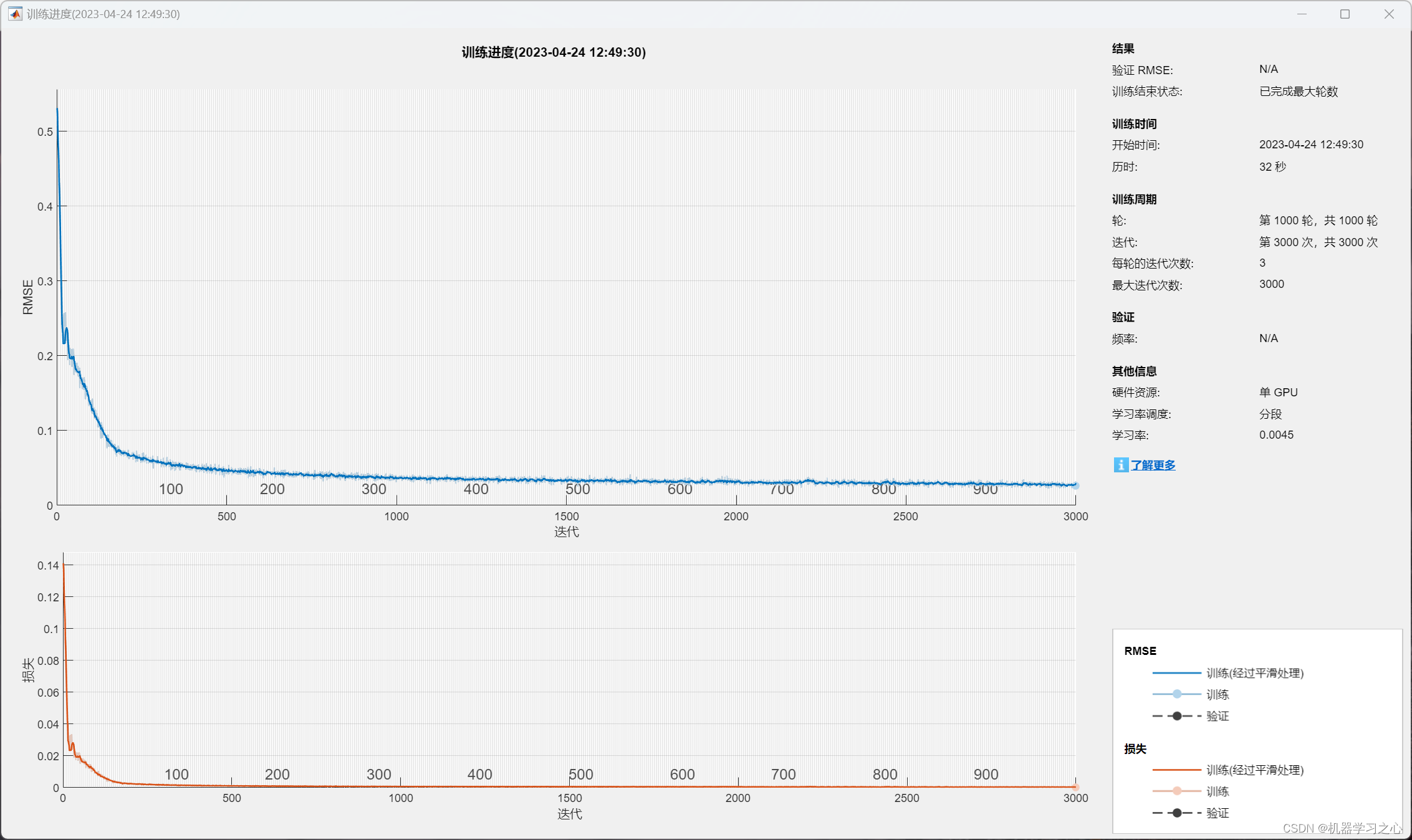This screenshot has width=1412, height=840.
Task: Click the 损失 heading in the legend panel
Action: tap(1135, 749)
